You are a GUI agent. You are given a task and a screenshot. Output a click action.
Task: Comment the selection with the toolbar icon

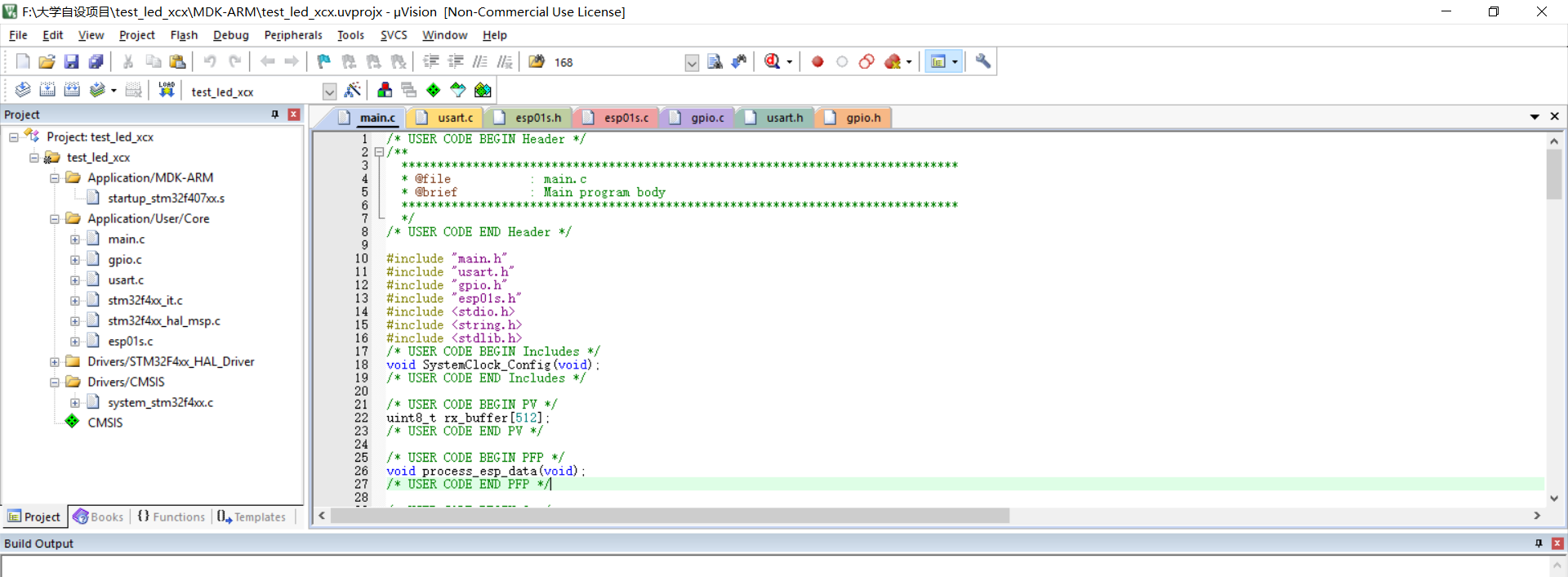tap(480, 61)
